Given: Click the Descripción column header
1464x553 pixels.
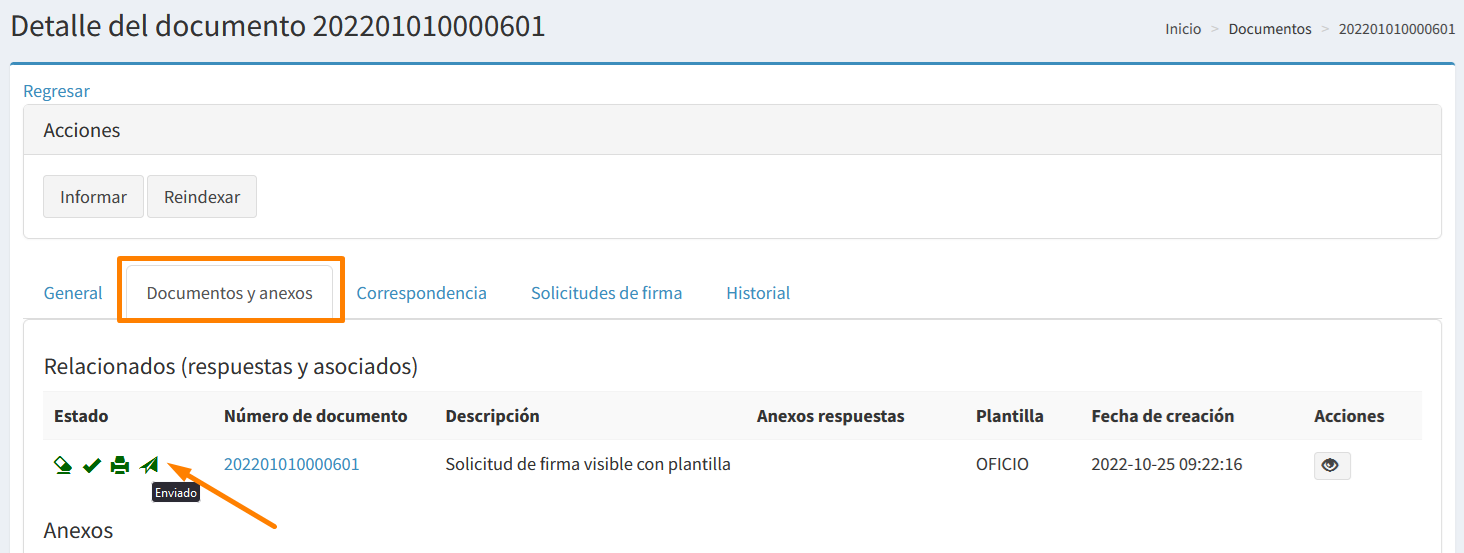Looking at the screenshot, I should click(x=493, y=416).
